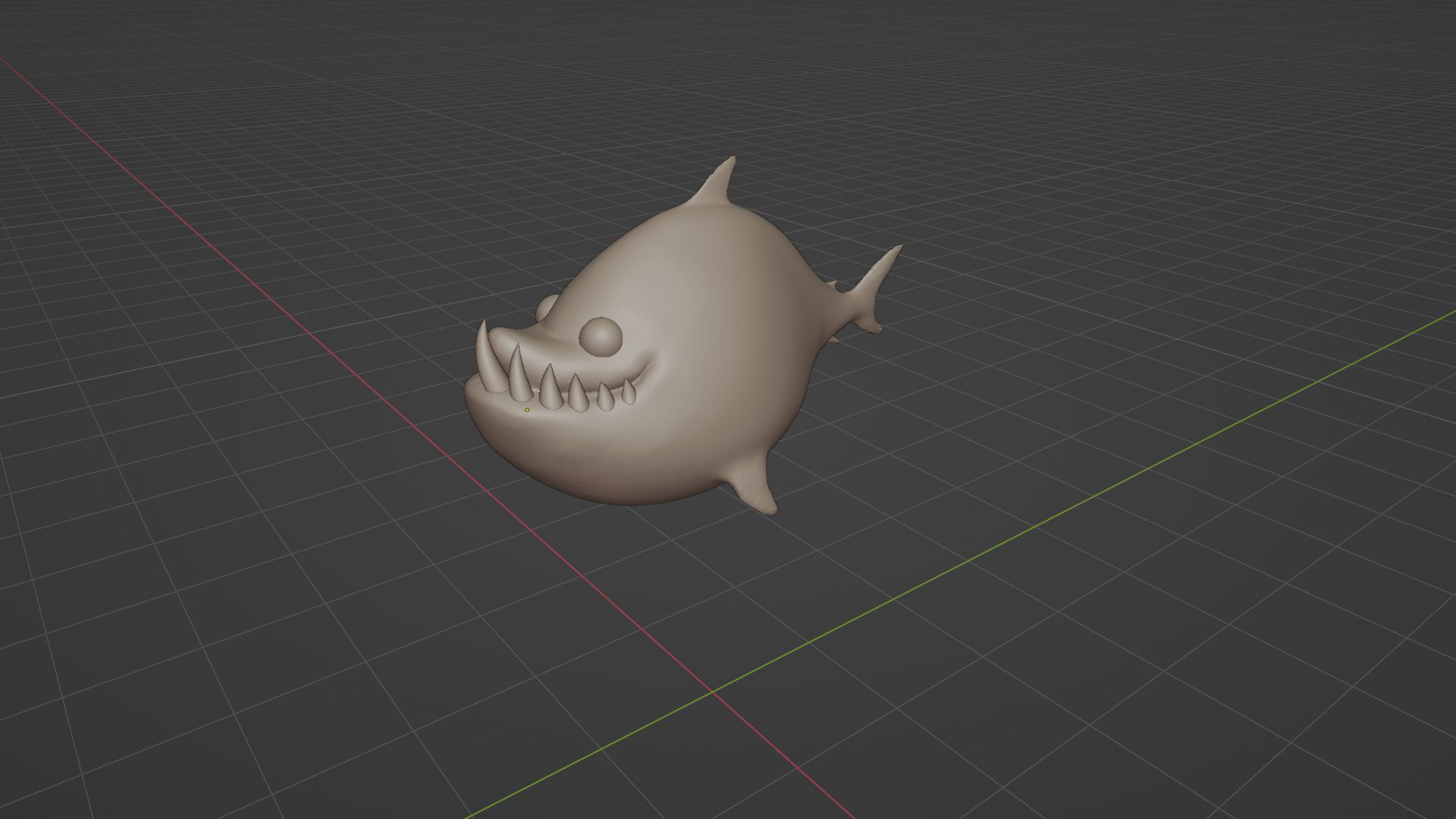Click the small orange origin dot on the jaw
The height and width of the screenshot is (819, 1456).
tap(527, 410)
